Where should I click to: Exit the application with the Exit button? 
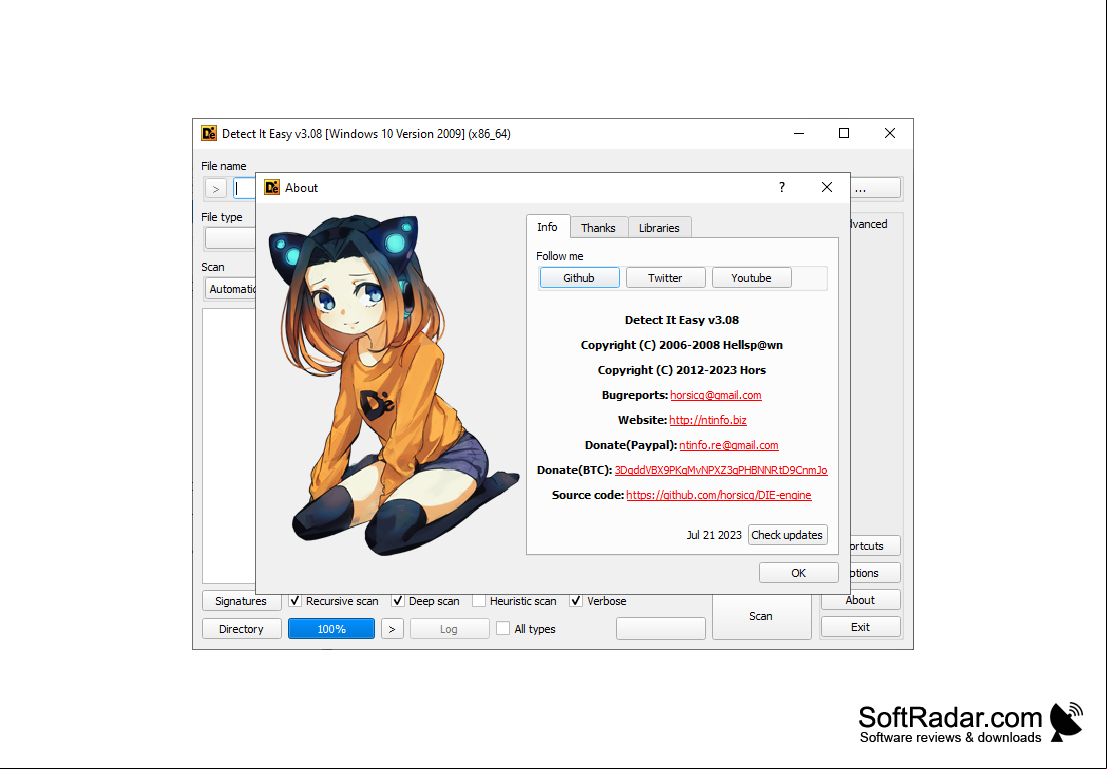coord(860,626)
